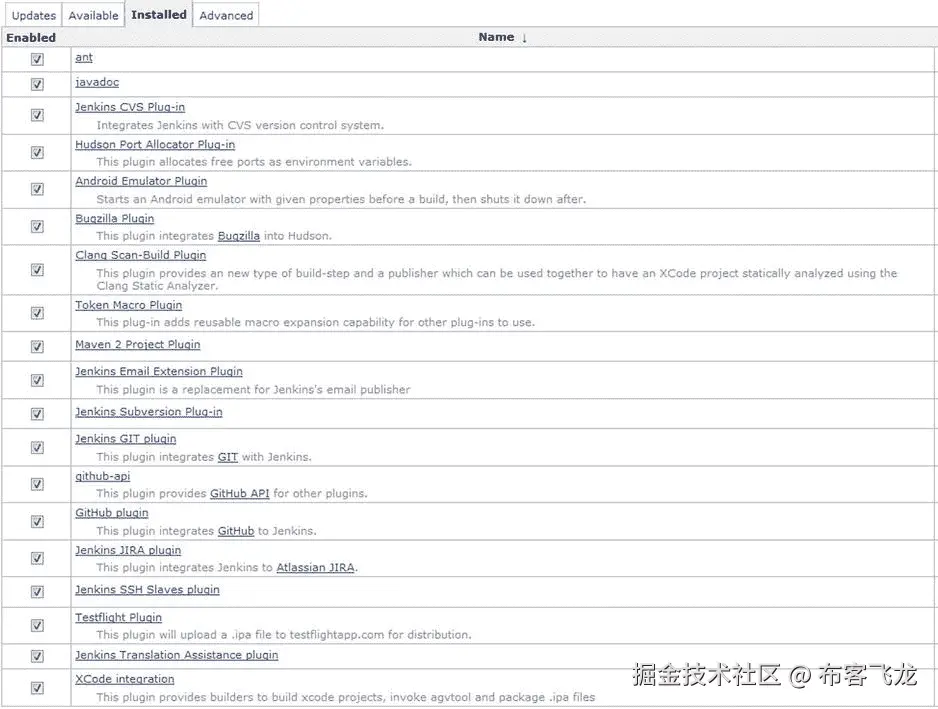
Task: Uncheck the ant plugin checkbox
Action: click(x=37, y=59)
